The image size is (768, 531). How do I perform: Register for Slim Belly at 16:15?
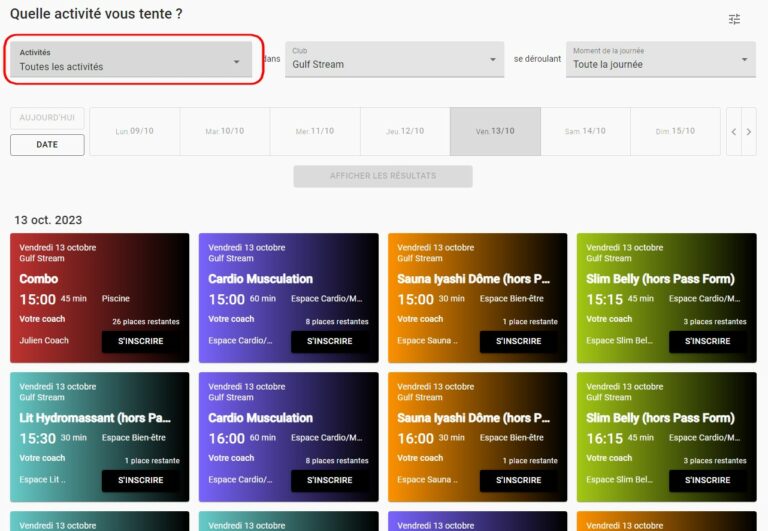coord(708,480)
